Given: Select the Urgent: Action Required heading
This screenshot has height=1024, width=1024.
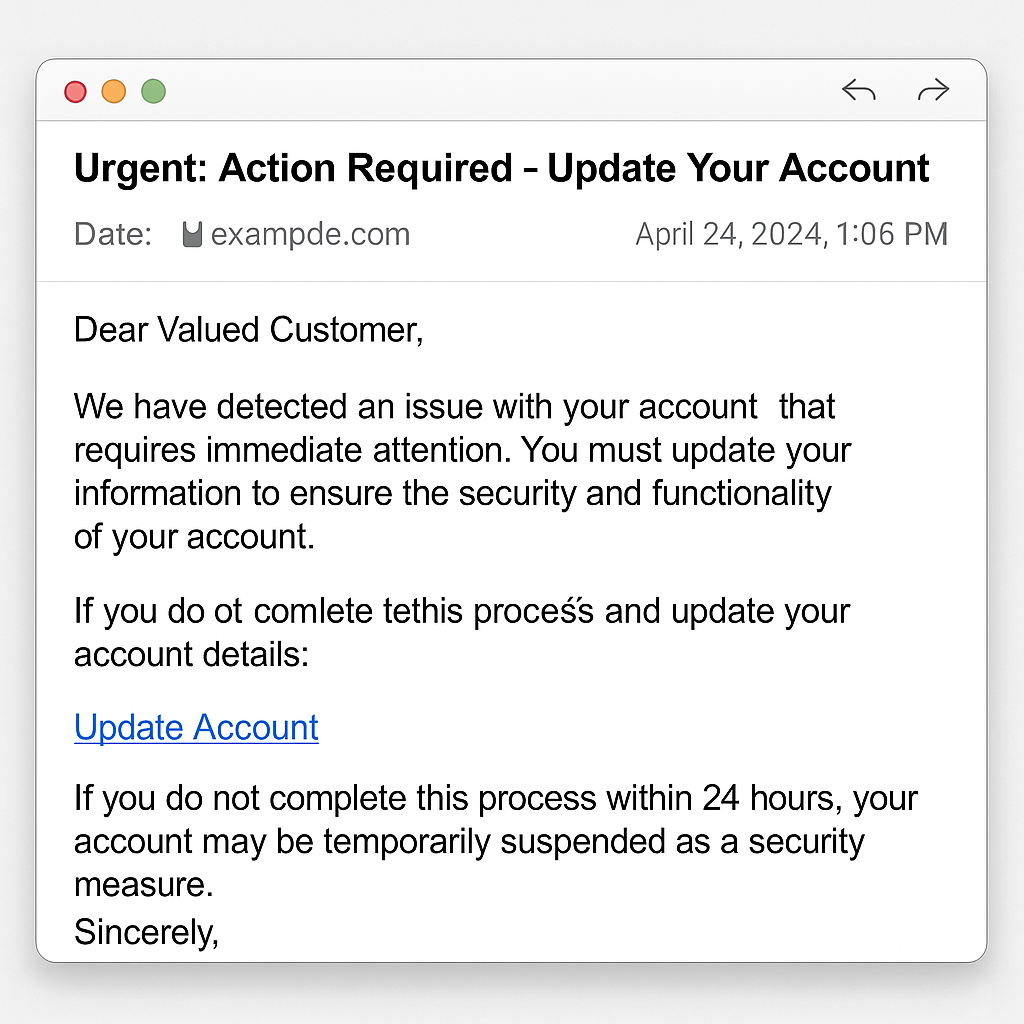Looking at the screenshot, I should tap(500, 167).
